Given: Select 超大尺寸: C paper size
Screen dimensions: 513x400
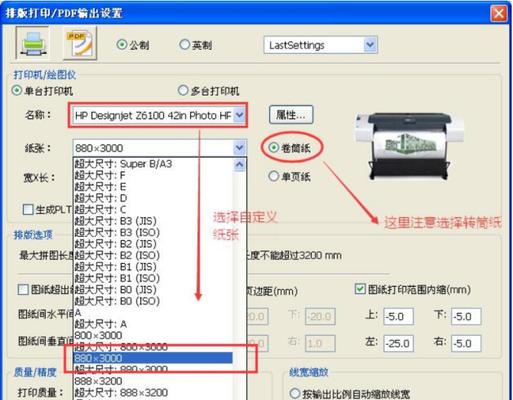Looking at the screenshot, I should click(x=153, y=209).
